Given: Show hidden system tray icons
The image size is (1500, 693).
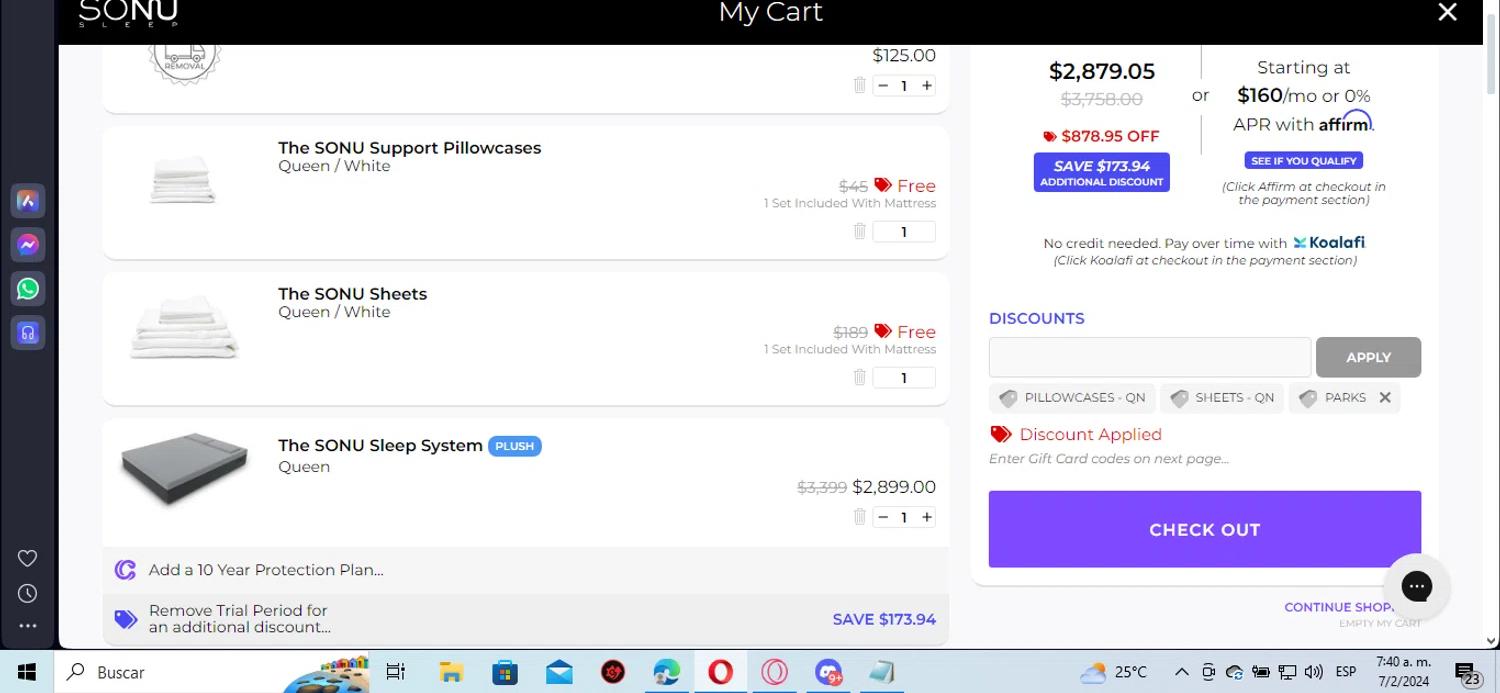Looking at the screenshot, I should pyautogui.click(x=1181, y=672).
